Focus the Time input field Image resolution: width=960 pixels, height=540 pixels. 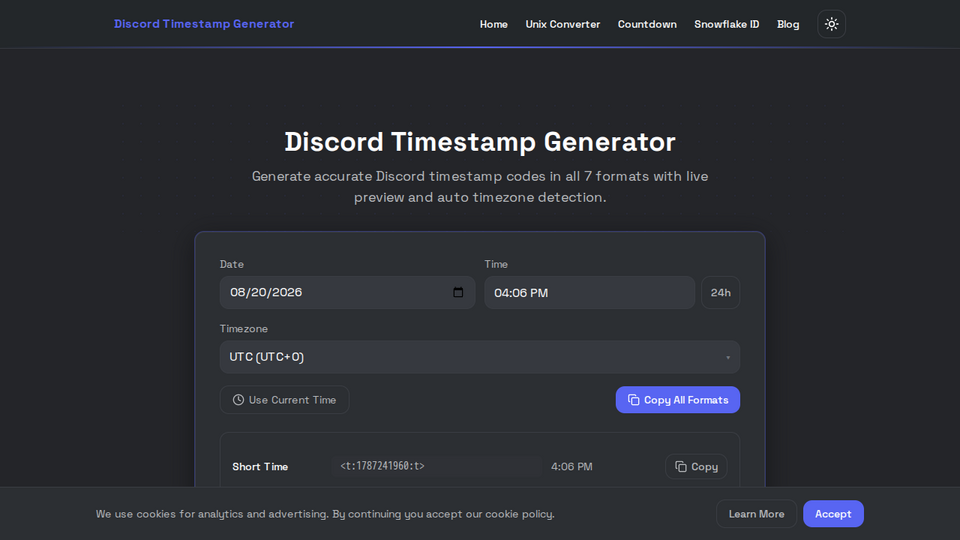pos(590,293)
